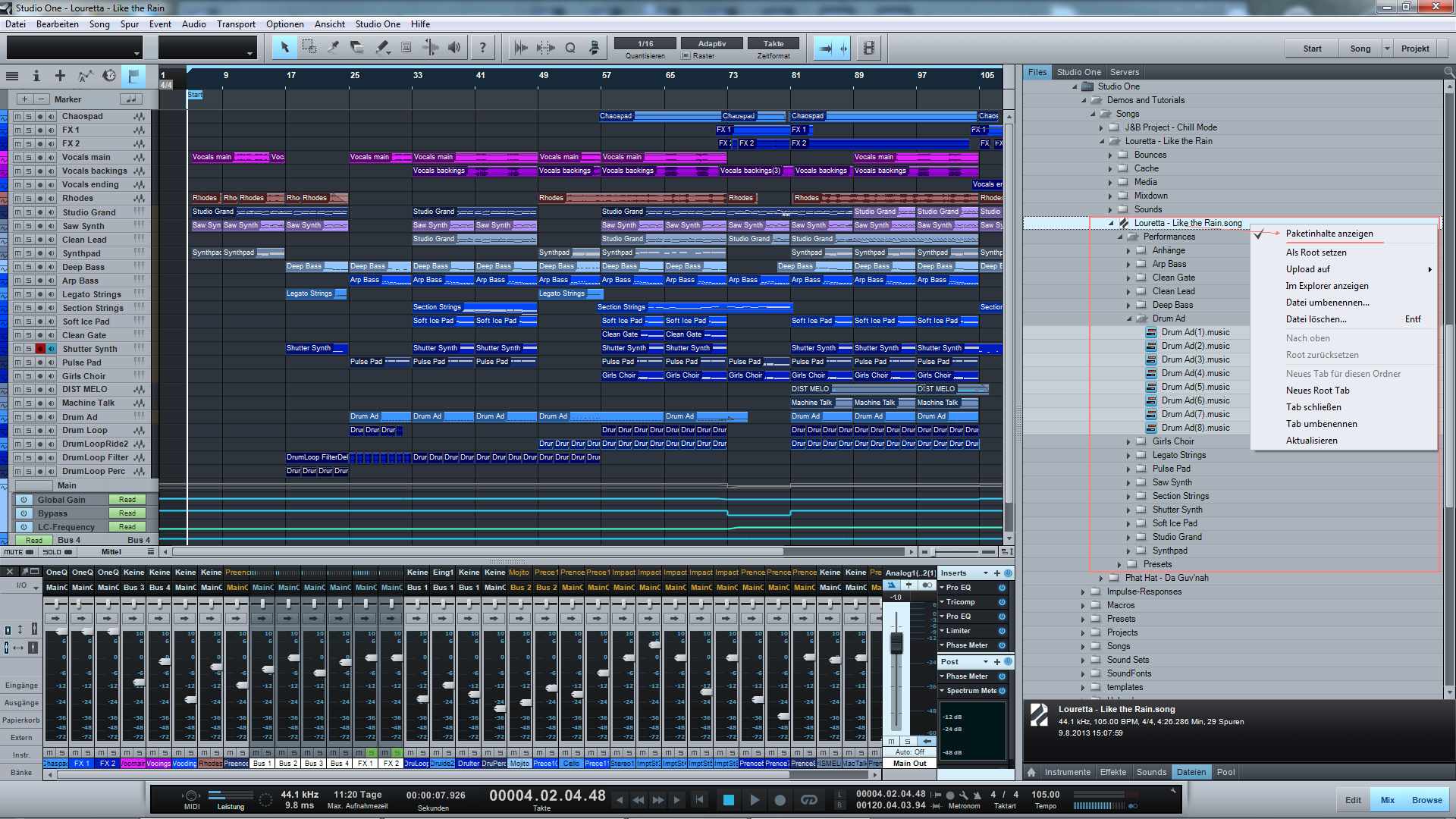Click the Start button
This screenshot has height=819, width=1456.
(x=1312, y=49)
